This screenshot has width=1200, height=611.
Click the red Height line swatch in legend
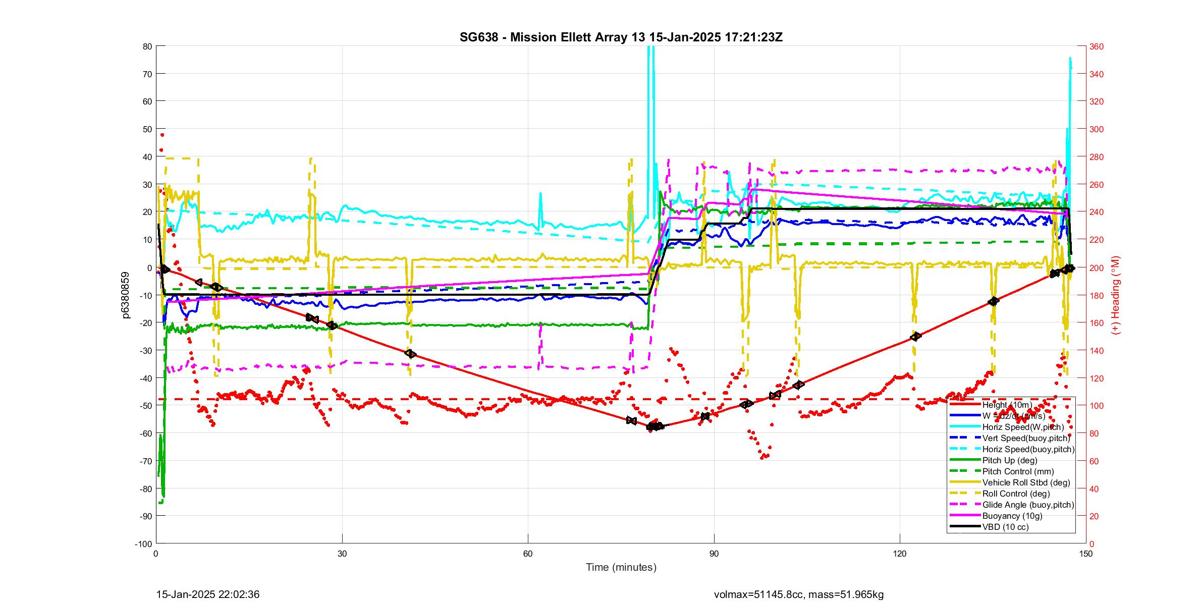964,403
